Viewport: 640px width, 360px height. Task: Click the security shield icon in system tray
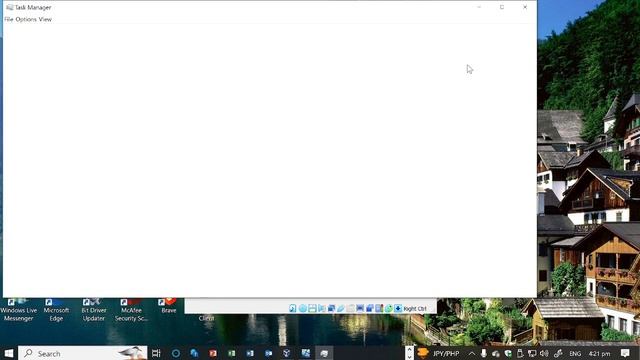tap(508, 353)
